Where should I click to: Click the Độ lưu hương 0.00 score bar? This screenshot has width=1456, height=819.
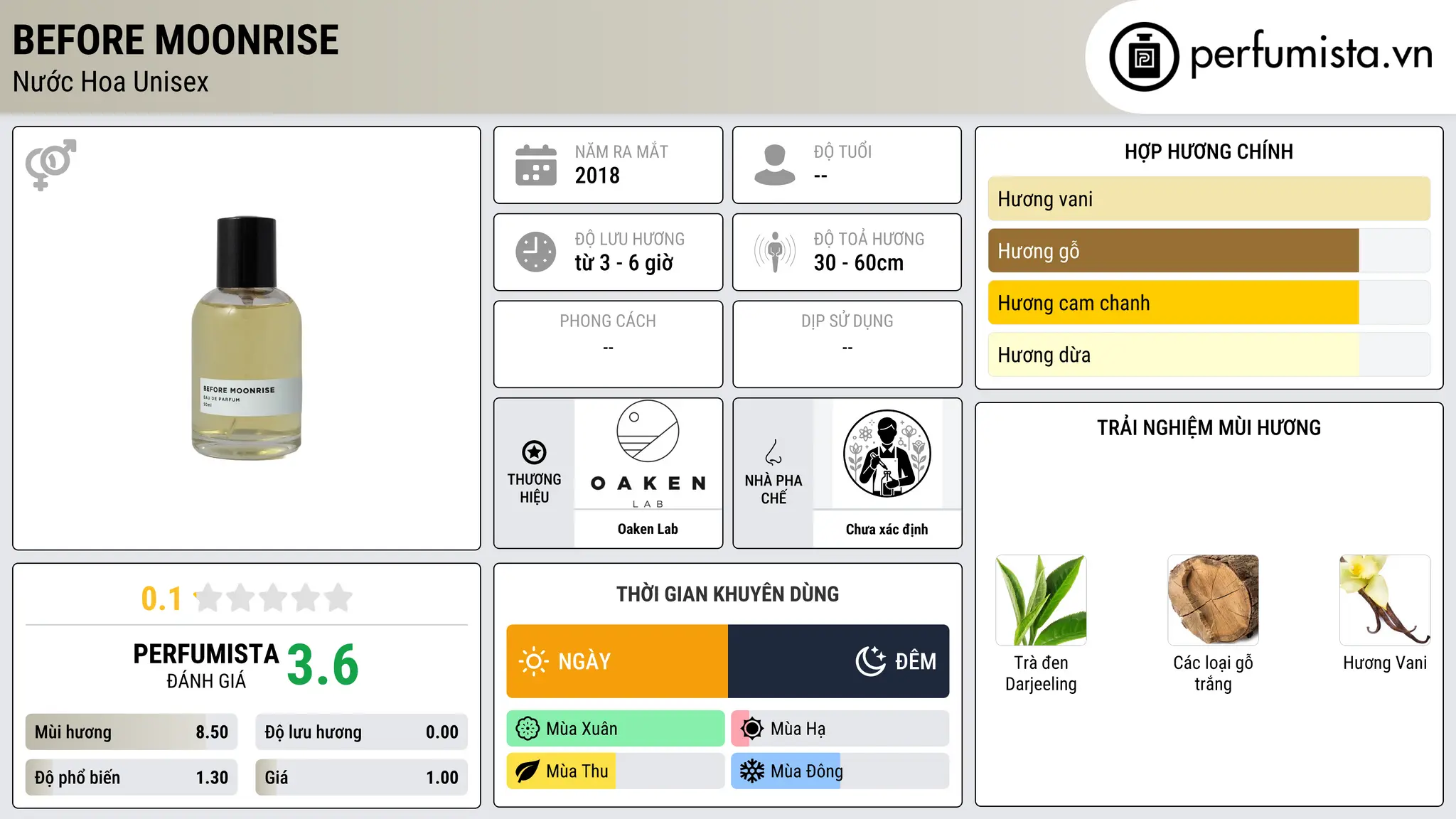tap(362, 732)
